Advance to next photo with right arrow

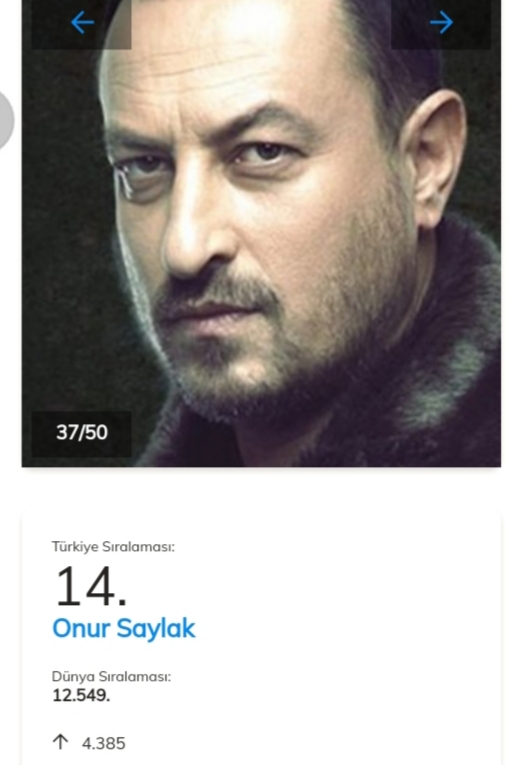(x=441, y=22)
